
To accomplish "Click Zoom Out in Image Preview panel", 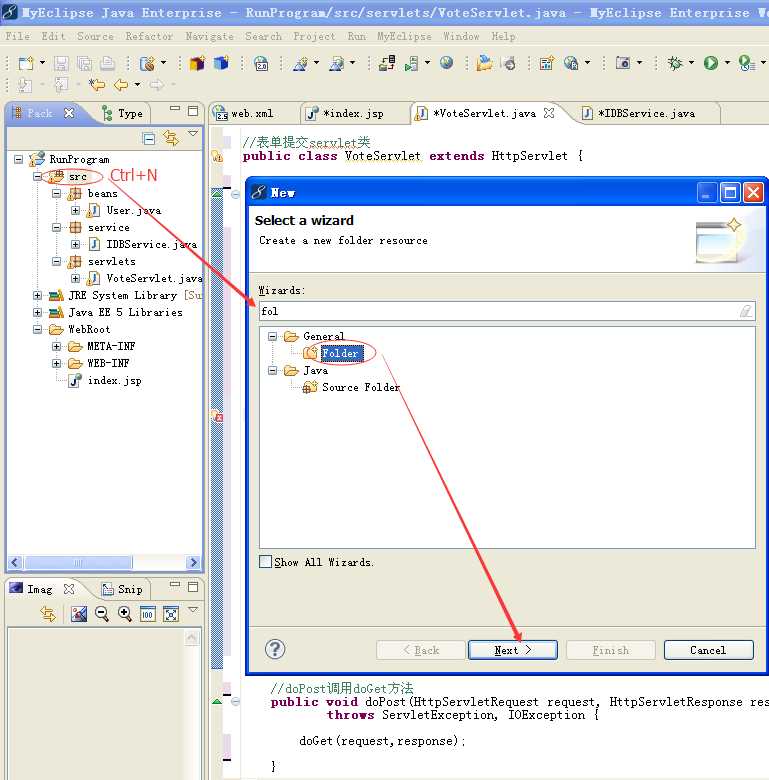I will click(102, 614).
